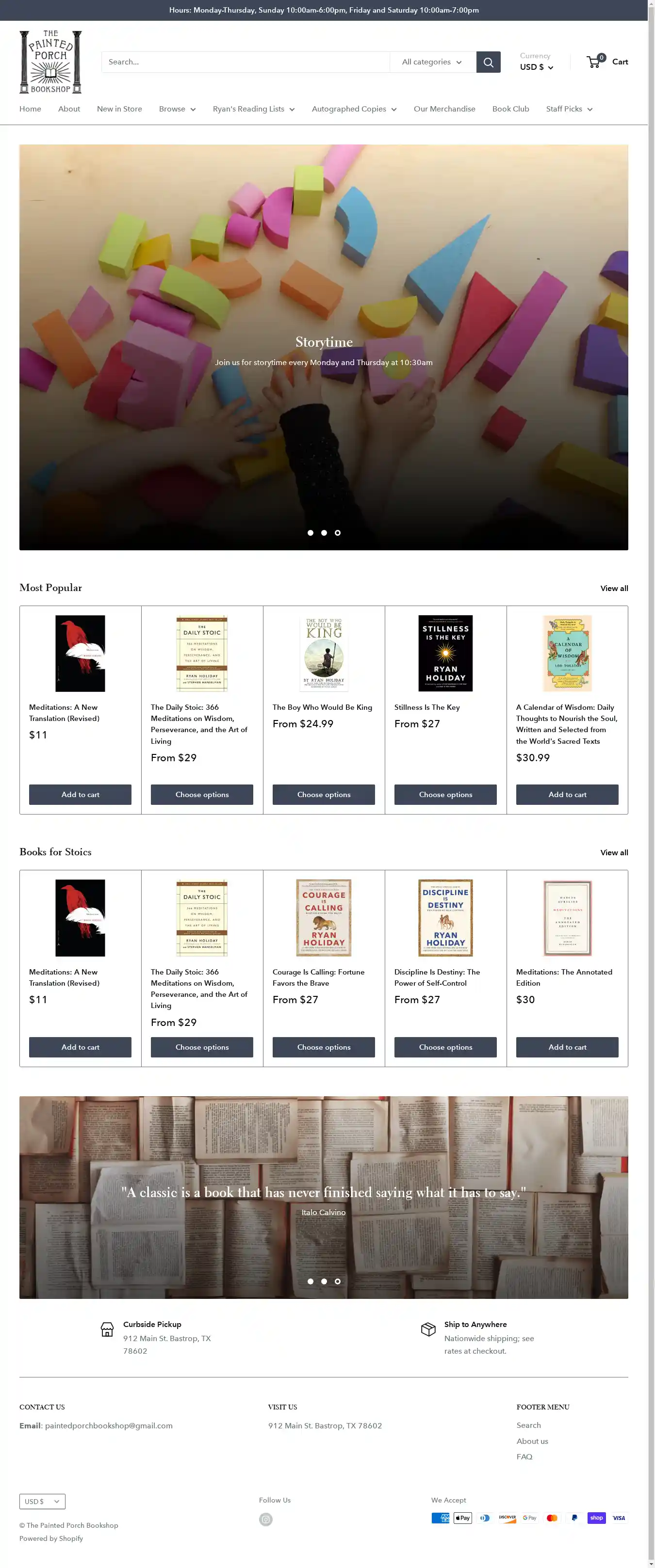Open the header USD $ currency selector
This screenshot has height=1568, width=655.
point(536,67)
